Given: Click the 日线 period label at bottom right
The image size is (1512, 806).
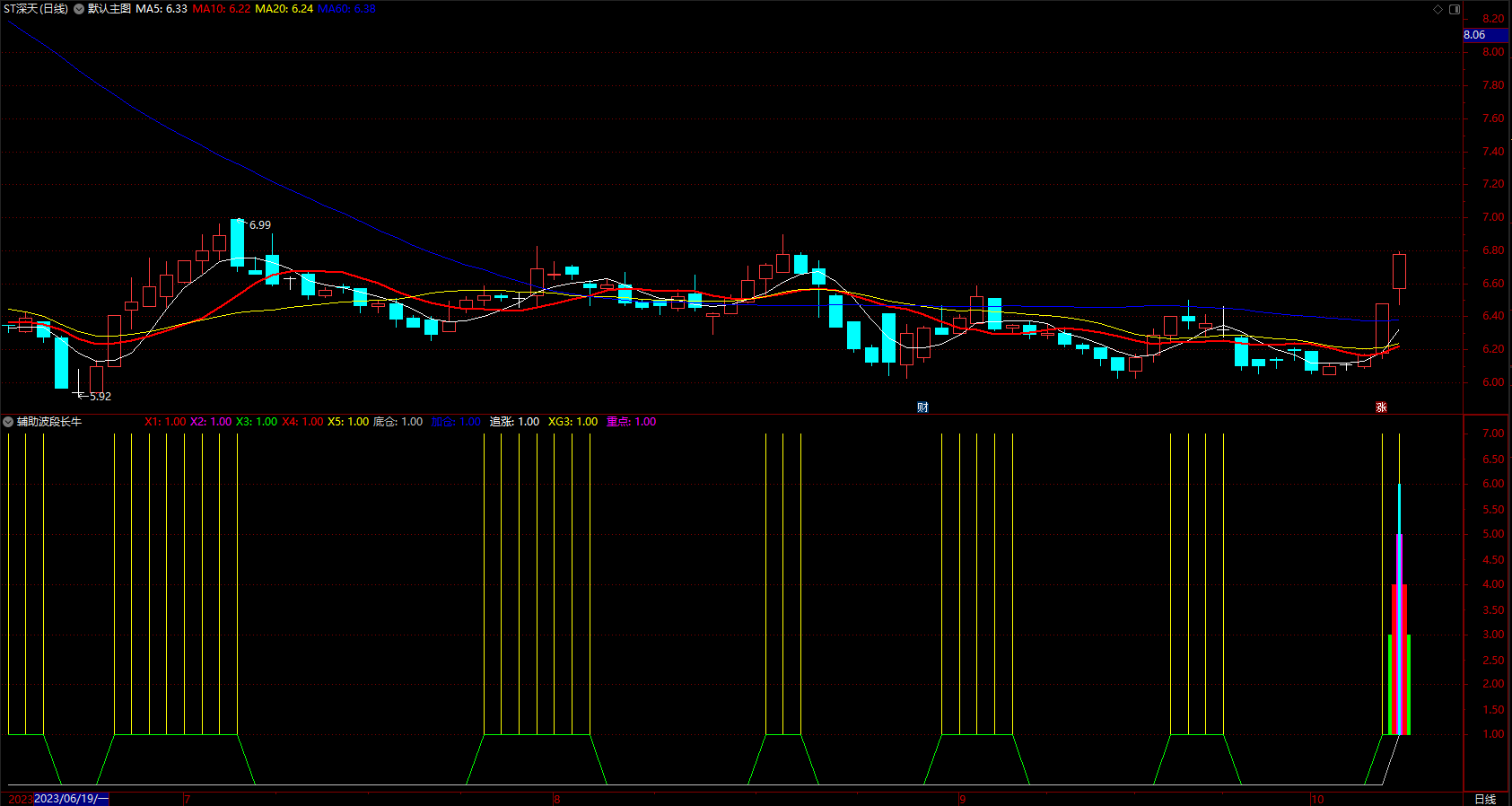Looking at the screenshot, I should [x=1485, y=799].
